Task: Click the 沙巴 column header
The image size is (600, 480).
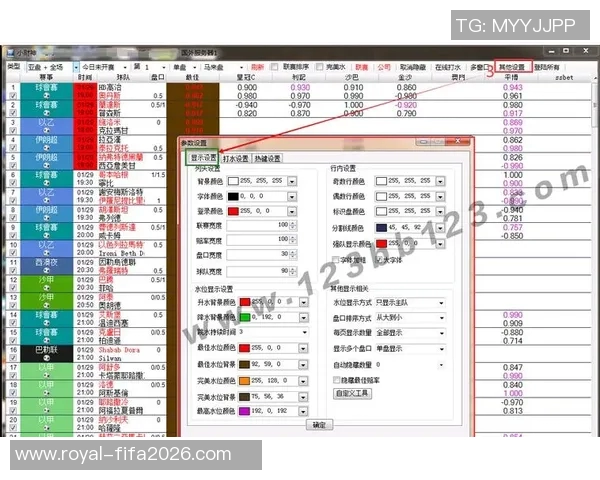Action: [x=352, y=77]
